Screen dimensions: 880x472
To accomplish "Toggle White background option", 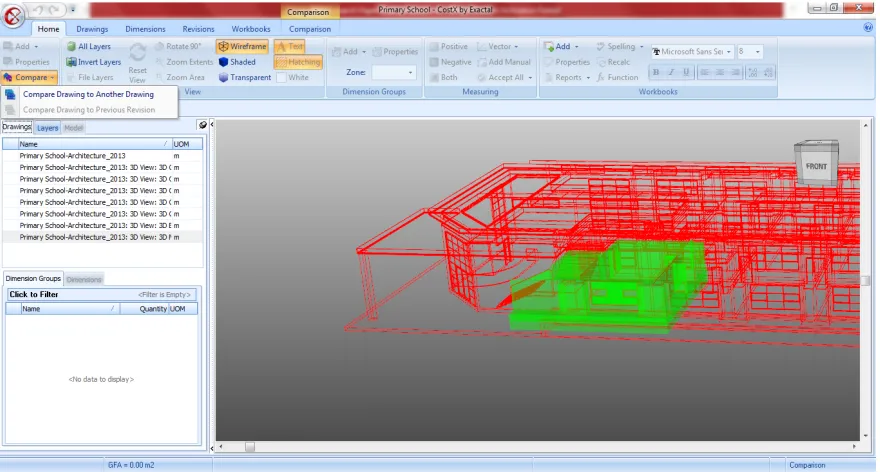I will click(x=292, y=77).
